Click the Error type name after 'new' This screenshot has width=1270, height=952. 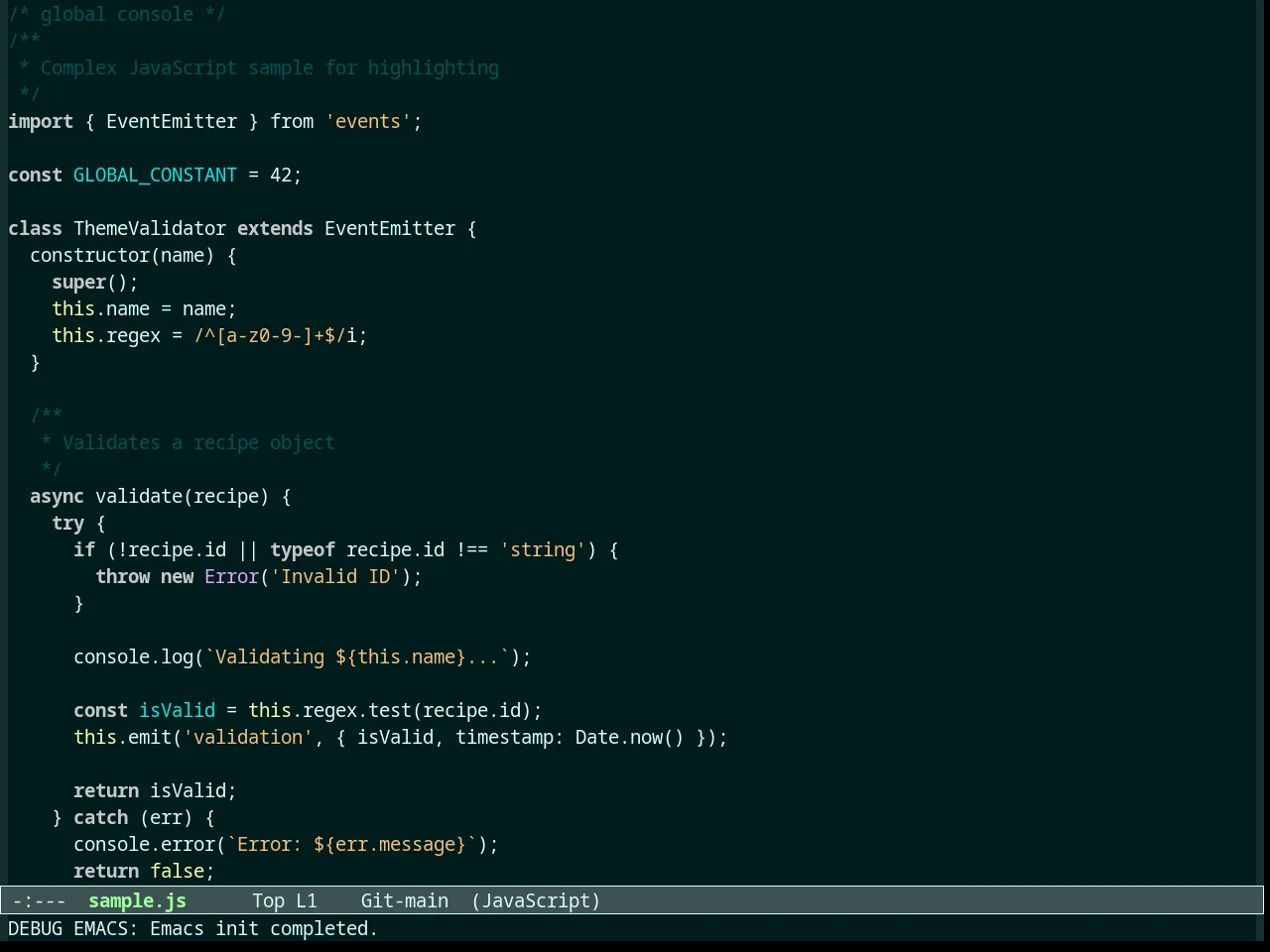pos(231,576)
